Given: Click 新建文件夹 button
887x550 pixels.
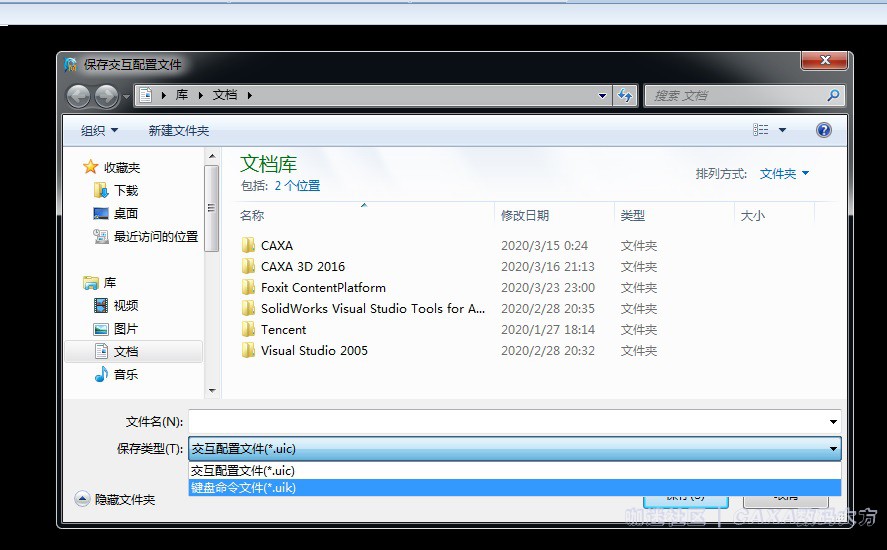Looking at the screenshot, I should tap(178, 131).
